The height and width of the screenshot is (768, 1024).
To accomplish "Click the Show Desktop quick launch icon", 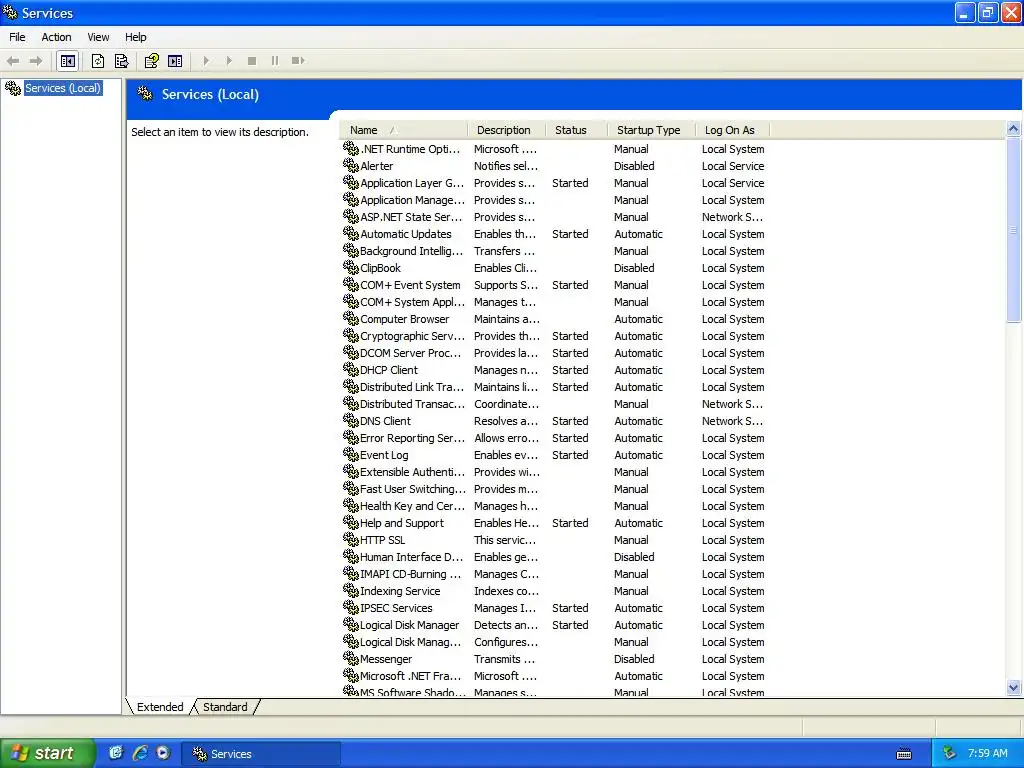I will (x=116, y=753).
